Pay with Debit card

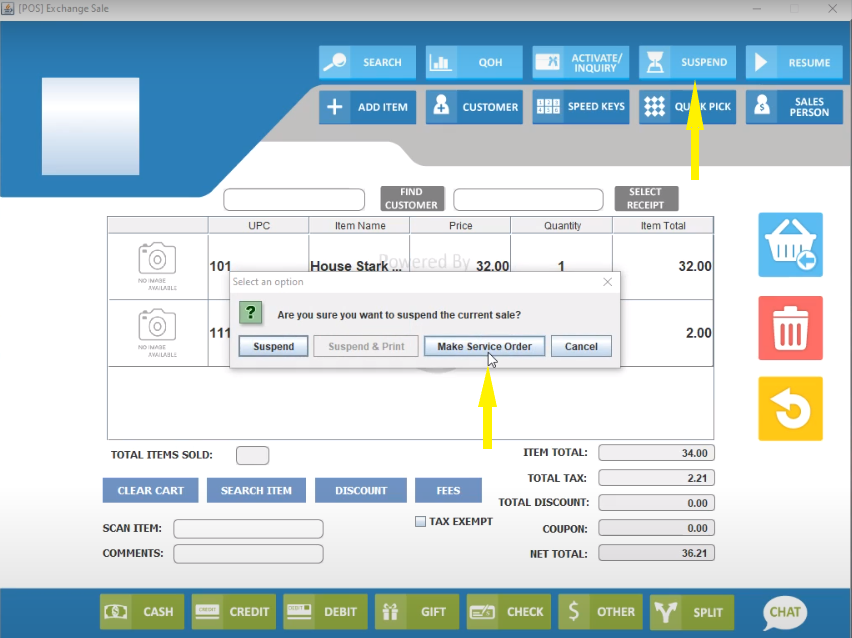click(325, 612)
